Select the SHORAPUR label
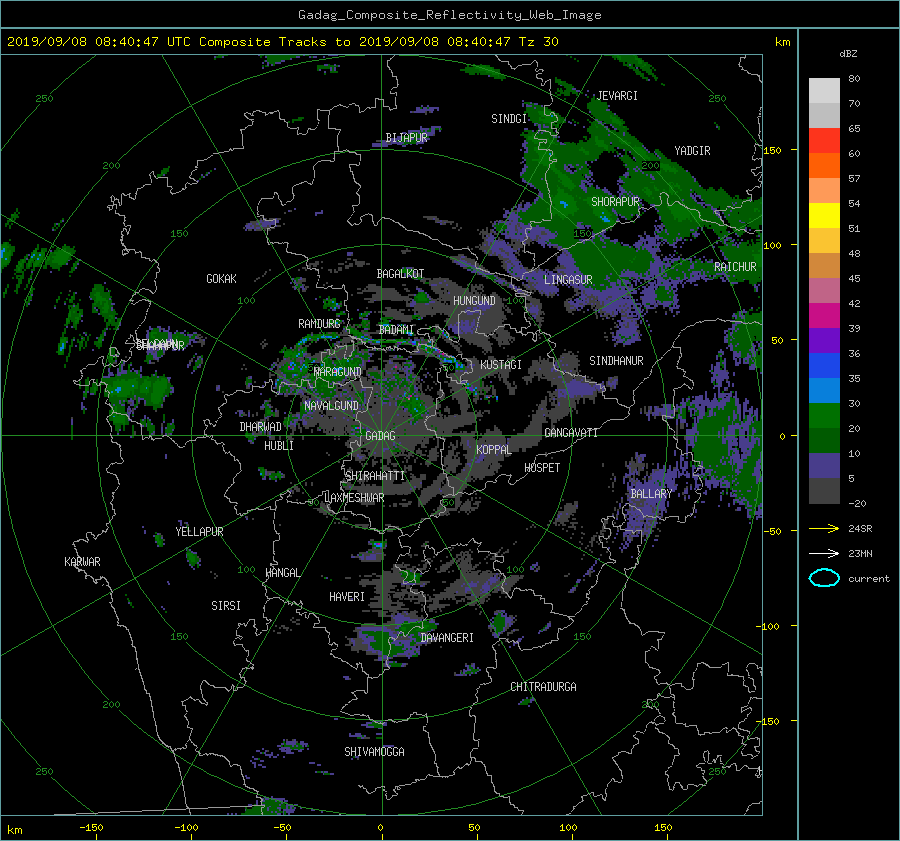Screen dimensions: 900x841 coord(615,202)
